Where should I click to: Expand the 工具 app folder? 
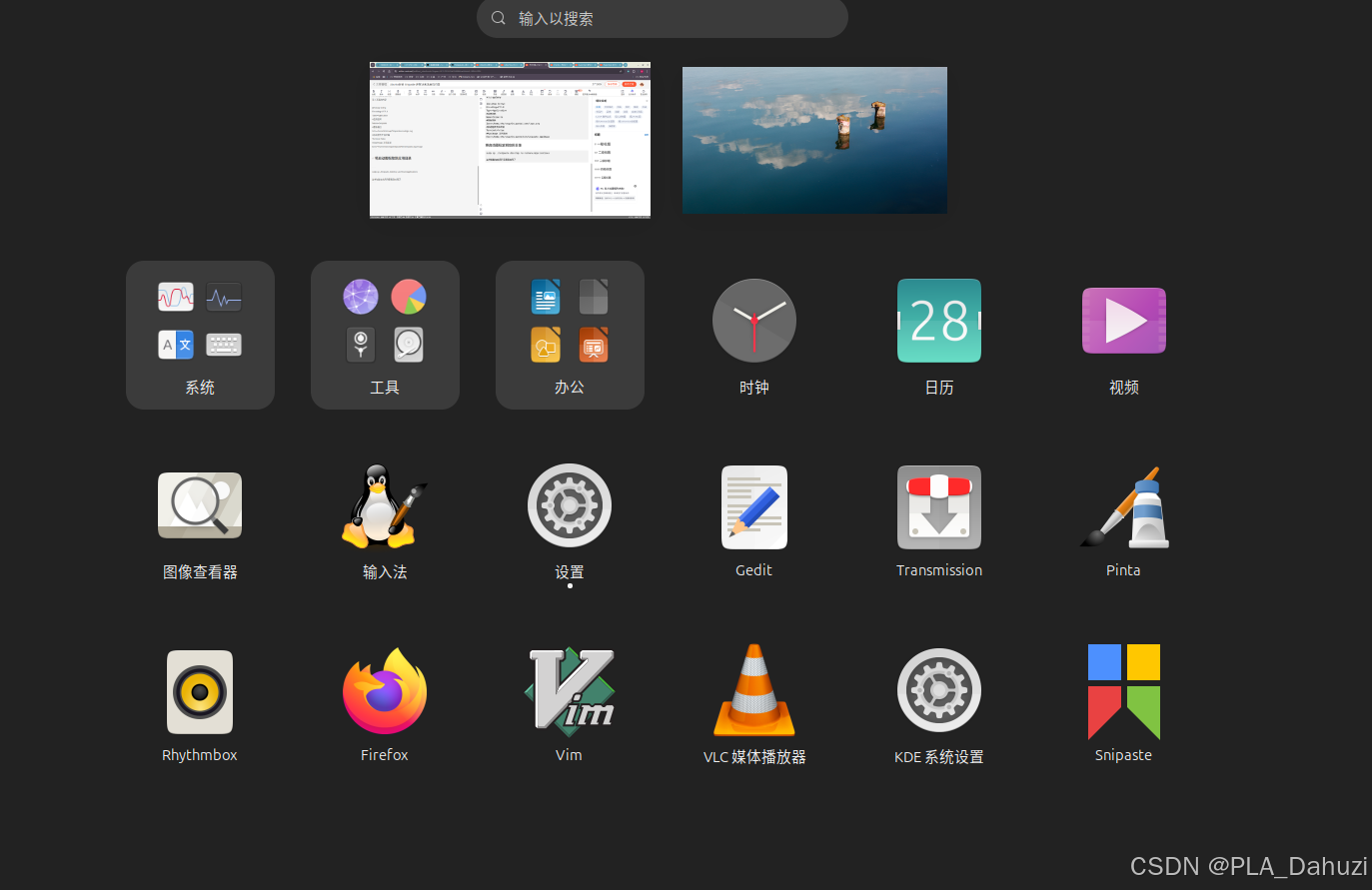[x=385, y=335]
